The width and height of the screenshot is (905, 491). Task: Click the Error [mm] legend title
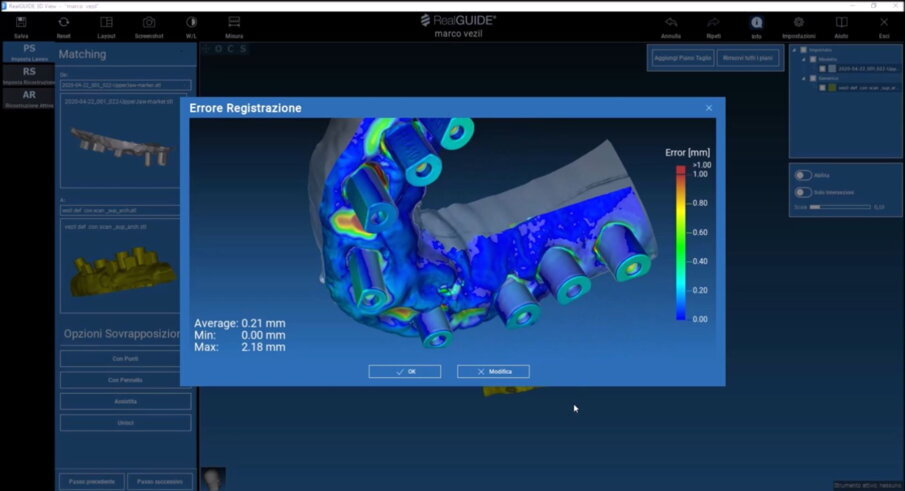pos(687,153)
